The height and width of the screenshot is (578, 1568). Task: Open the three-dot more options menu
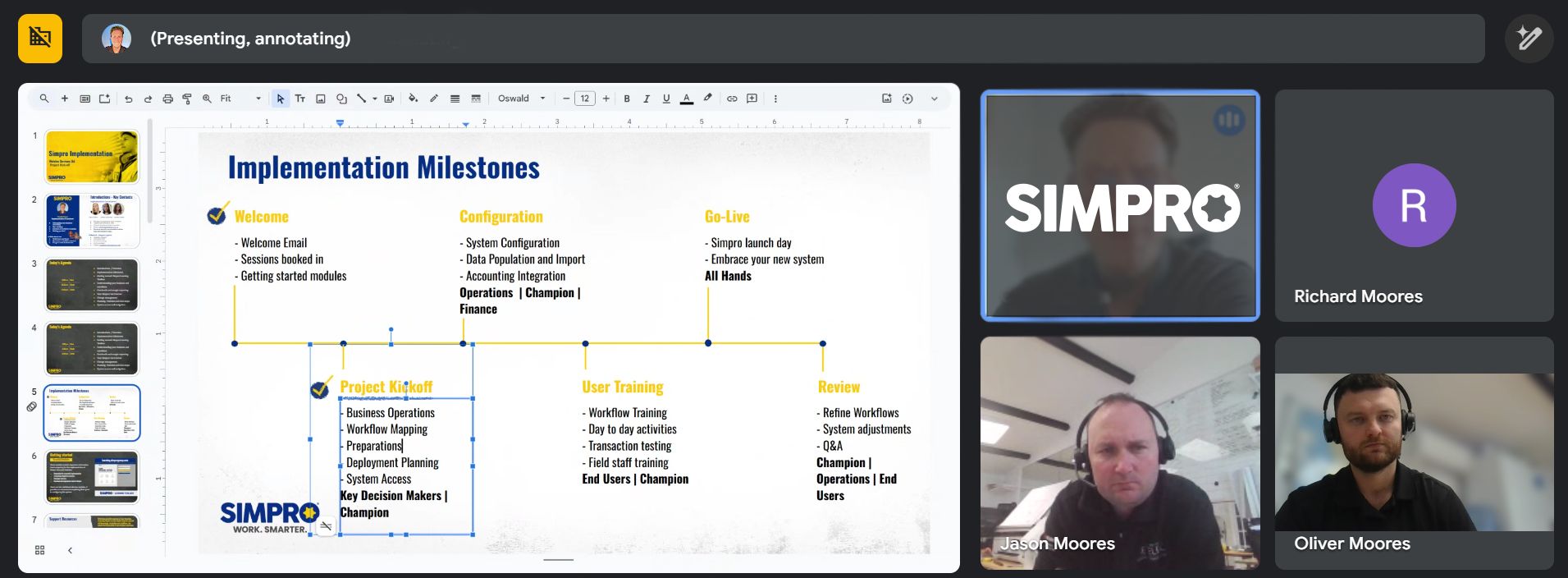pos(775,99)
